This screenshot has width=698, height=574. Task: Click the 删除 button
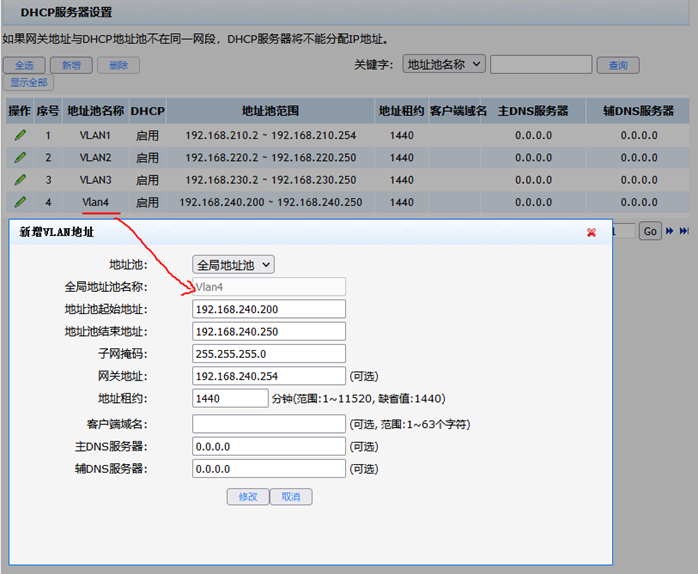(x=118, y=65)
